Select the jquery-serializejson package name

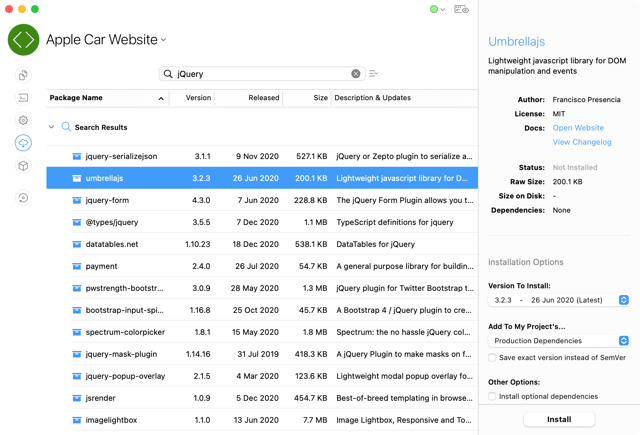[x=121, y=156]
